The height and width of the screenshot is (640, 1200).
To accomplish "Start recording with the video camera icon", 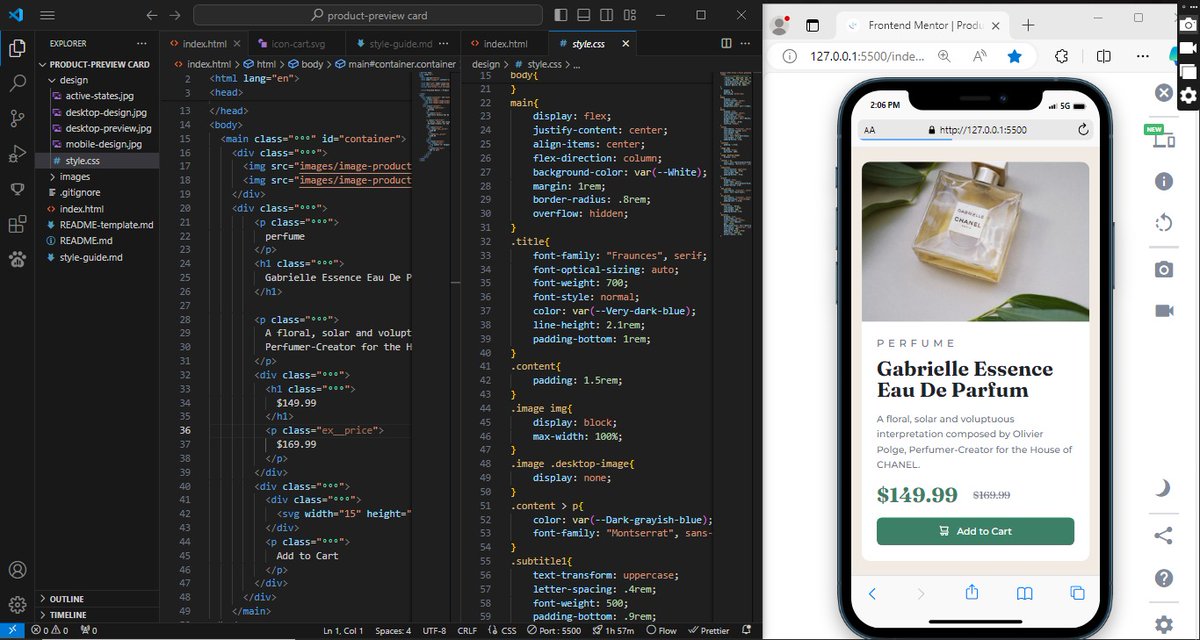I will [x=1163, y=310].
